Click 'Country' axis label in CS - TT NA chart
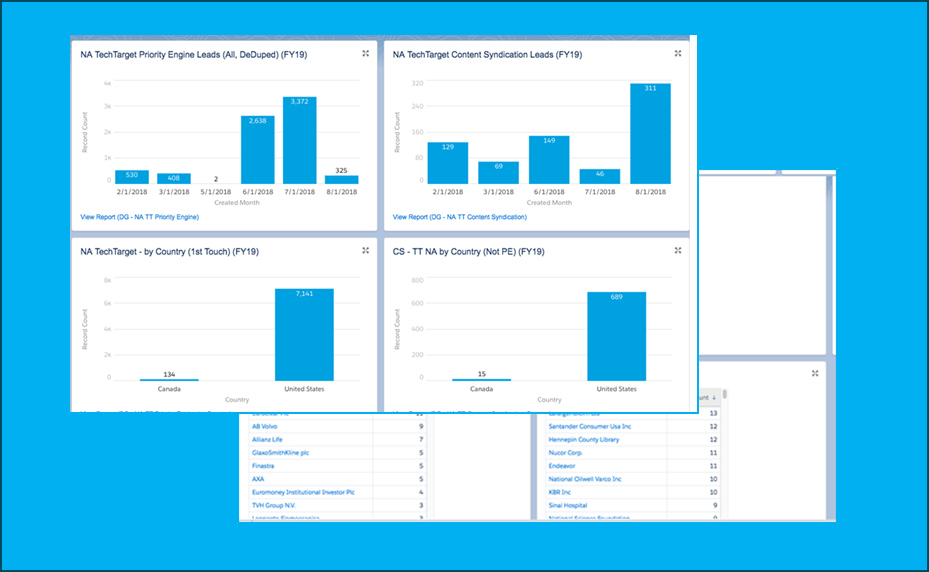 [x=549, y=400]
